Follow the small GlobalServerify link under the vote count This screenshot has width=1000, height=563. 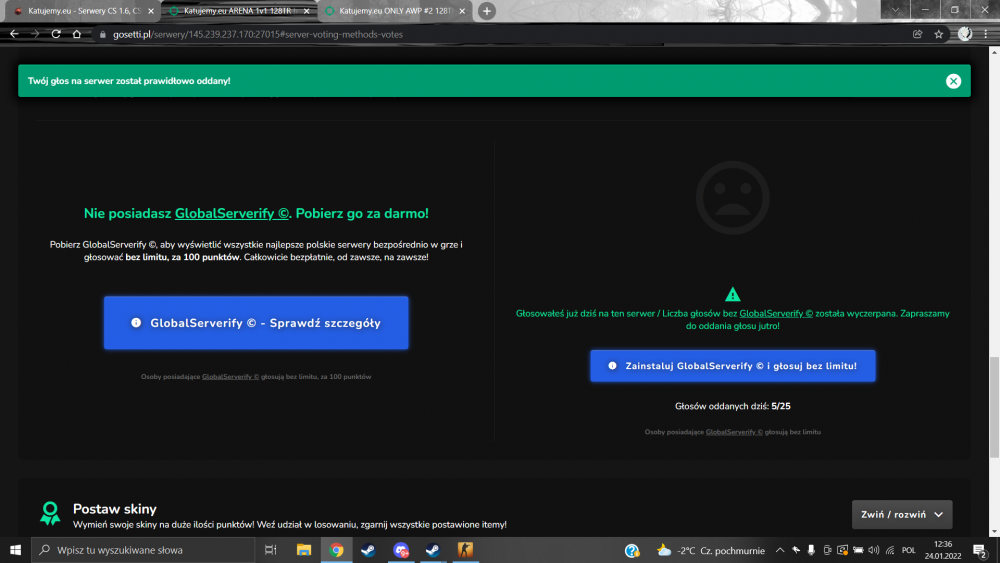click(734, 432)
